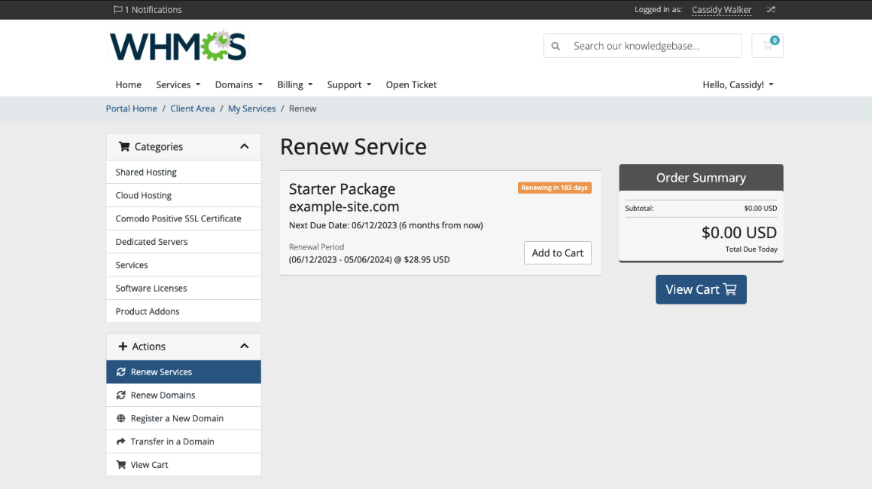Click the WHMCS logo
872x491 pixels.
[x=177, y=46]
